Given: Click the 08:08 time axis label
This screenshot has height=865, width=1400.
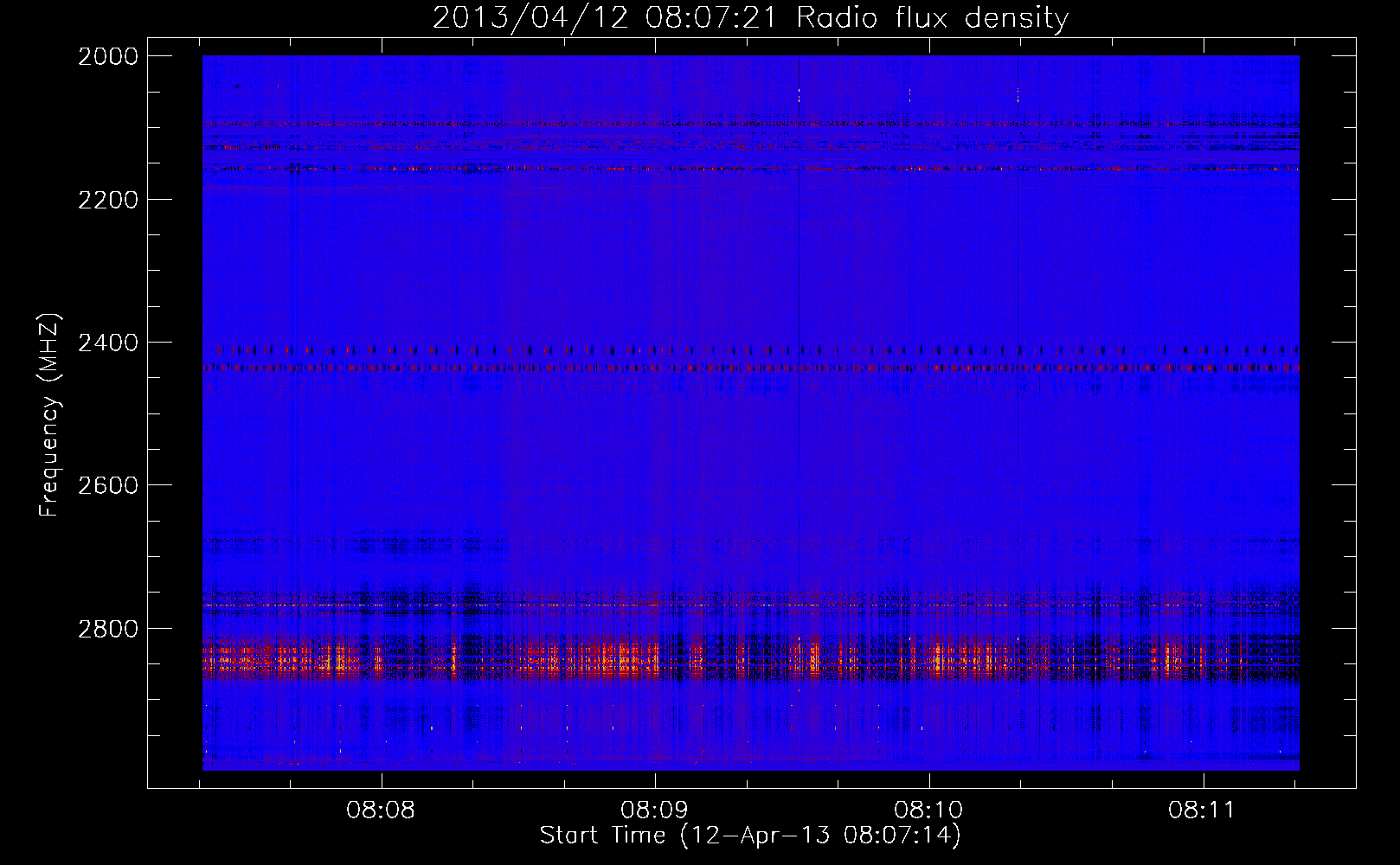Looking at the screenshot, I should pyautogui.click(x=381, y=811).
